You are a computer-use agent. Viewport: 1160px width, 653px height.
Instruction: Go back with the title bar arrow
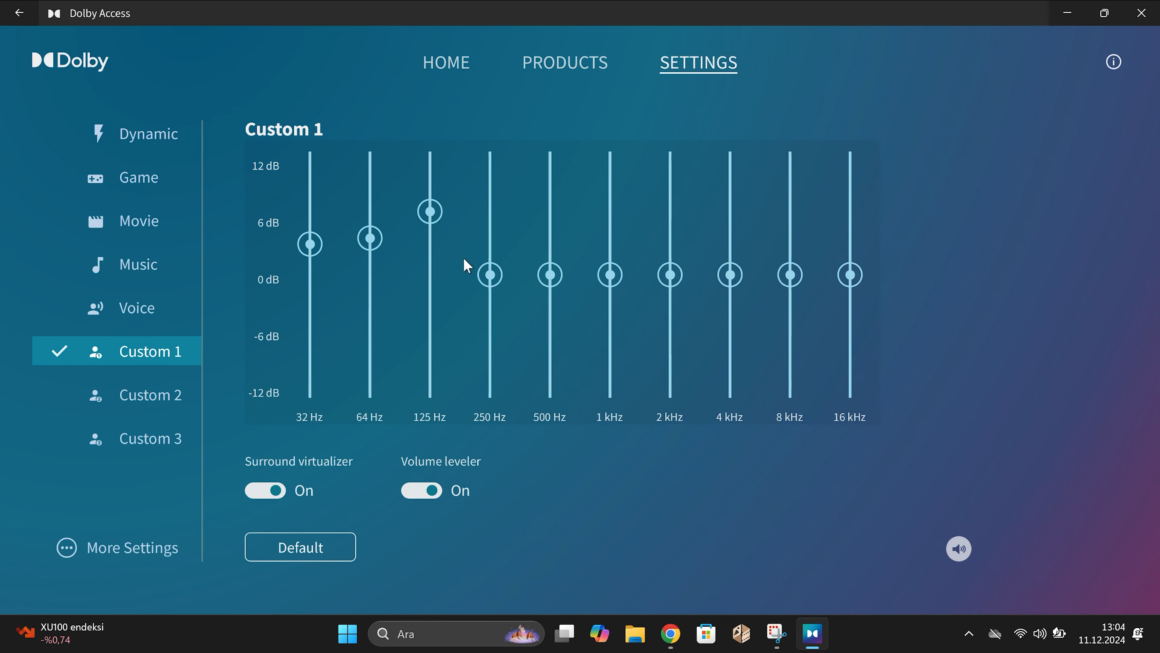19,13
